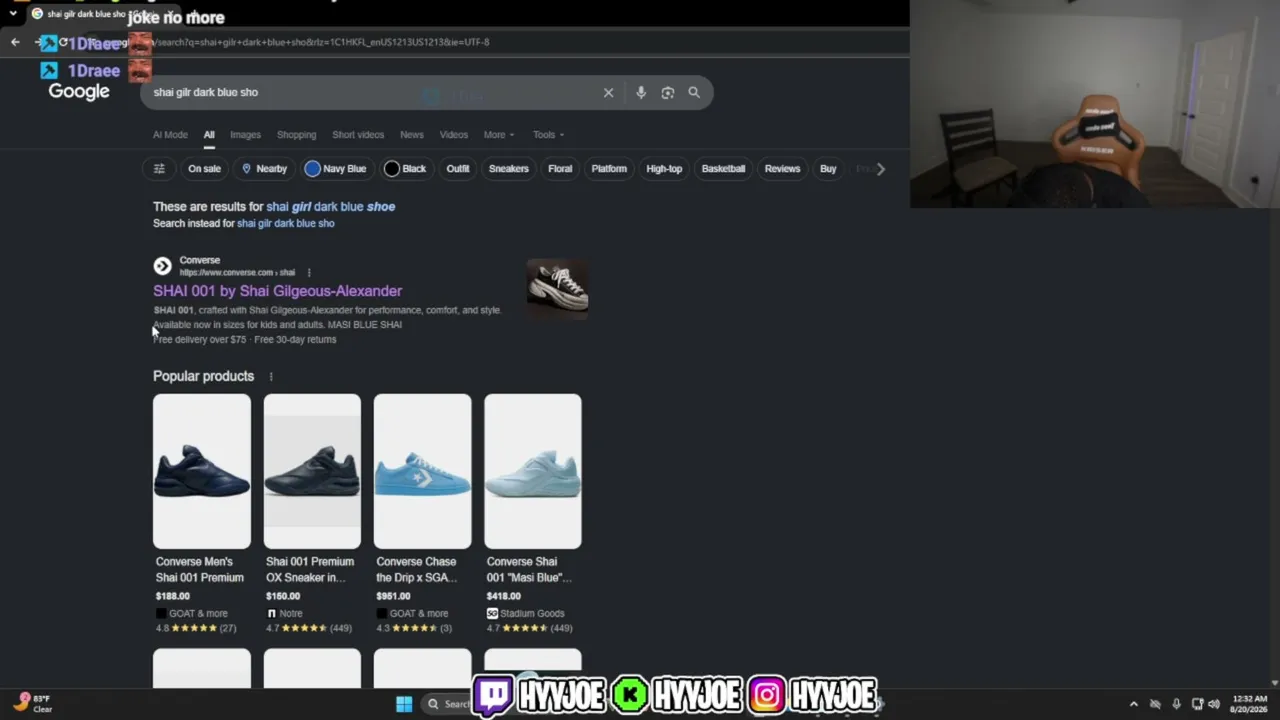Open Google Lens image search

668,92
